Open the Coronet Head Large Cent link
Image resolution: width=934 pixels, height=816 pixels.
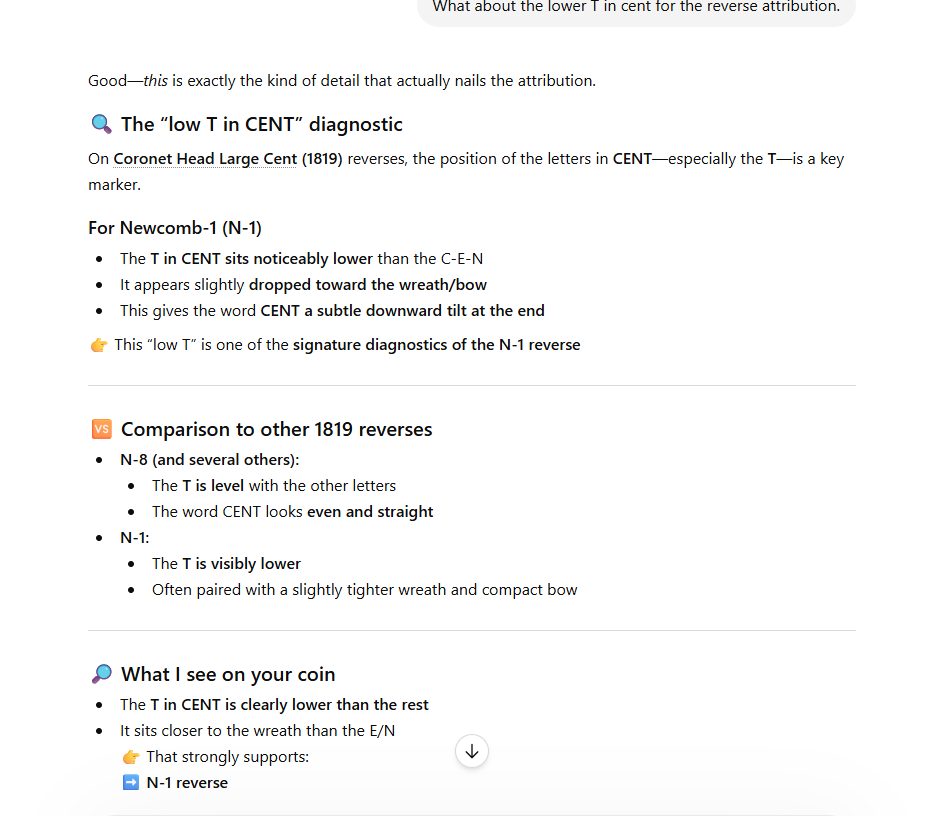pyautogui.click(x=204, y=158)
